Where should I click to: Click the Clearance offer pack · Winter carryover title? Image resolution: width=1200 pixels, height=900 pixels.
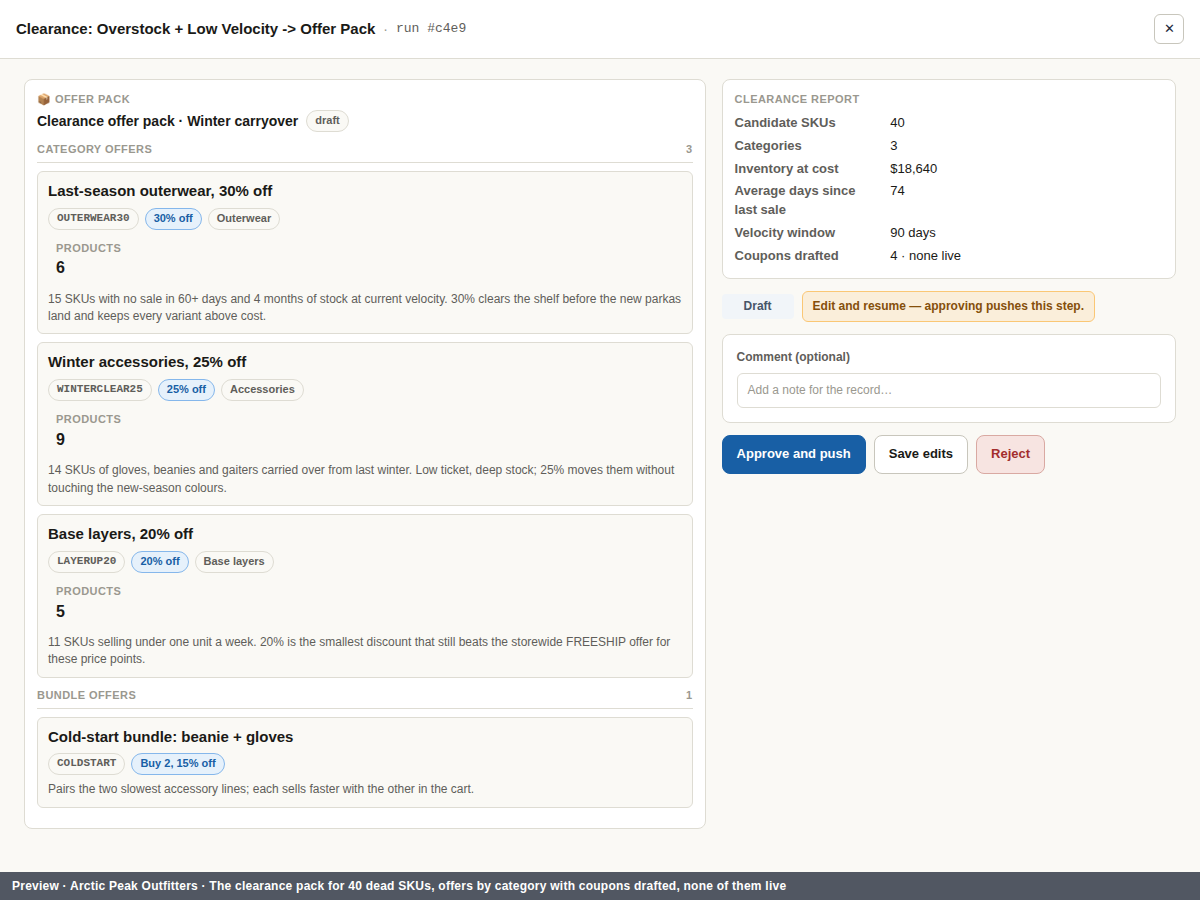(x=167, y=121)
